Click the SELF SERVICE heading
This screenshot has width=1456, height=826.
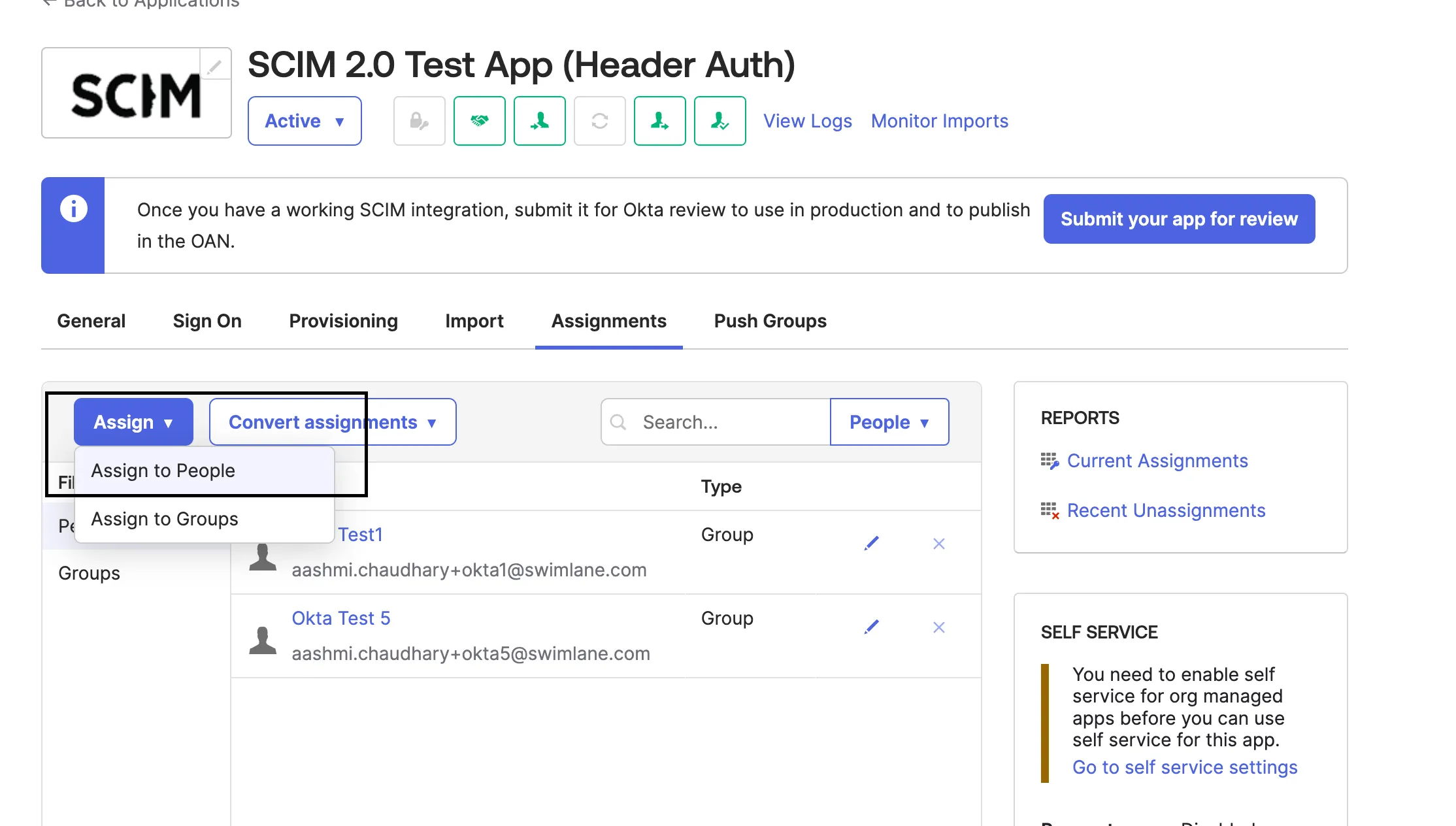[1099, 632]
